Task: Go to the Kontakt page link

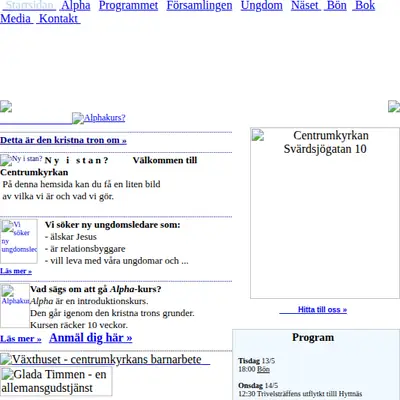Action: (59, 18)
